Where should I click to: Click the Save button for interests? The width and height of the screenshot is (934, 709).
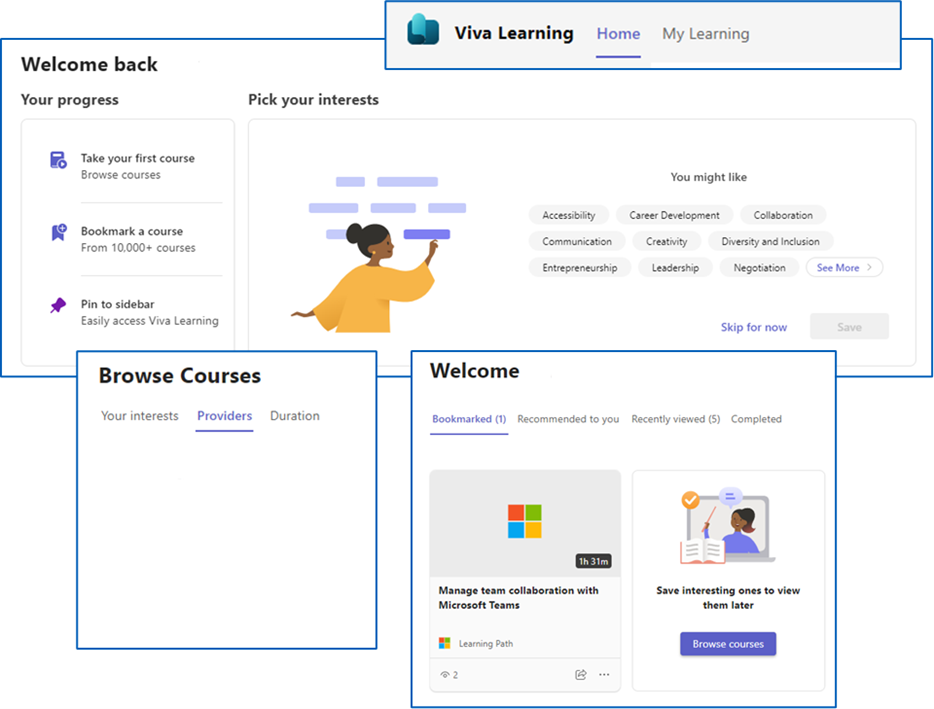pyautogui.click(x=849, y=326)
